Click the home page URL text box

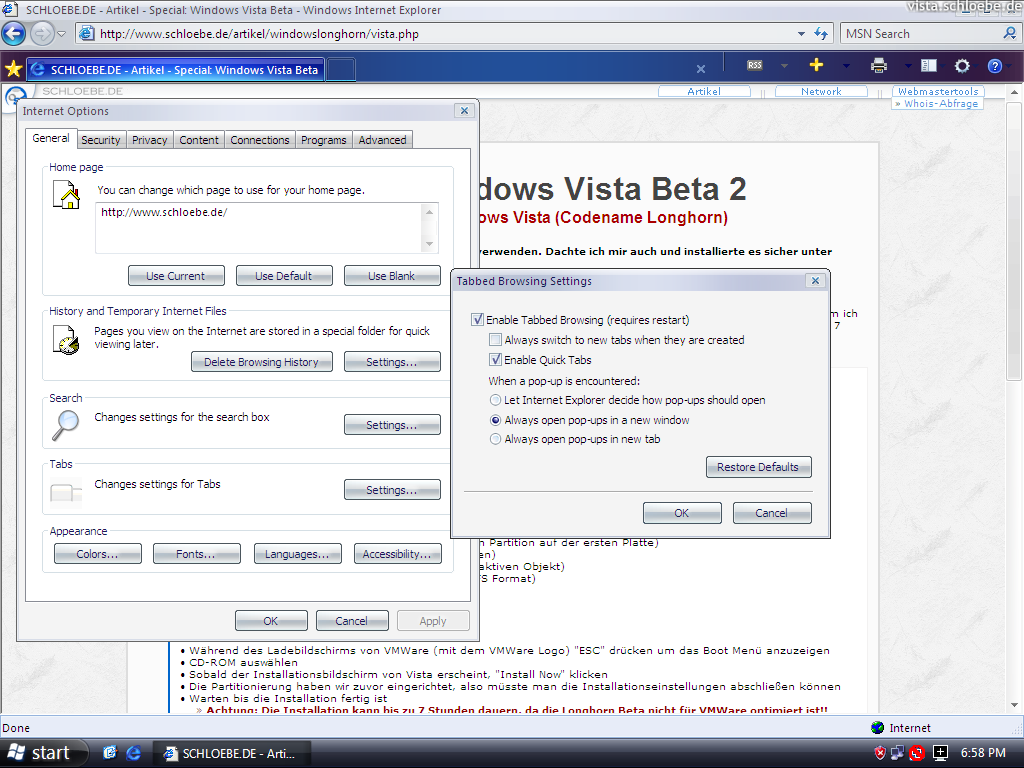click(259, 227)
